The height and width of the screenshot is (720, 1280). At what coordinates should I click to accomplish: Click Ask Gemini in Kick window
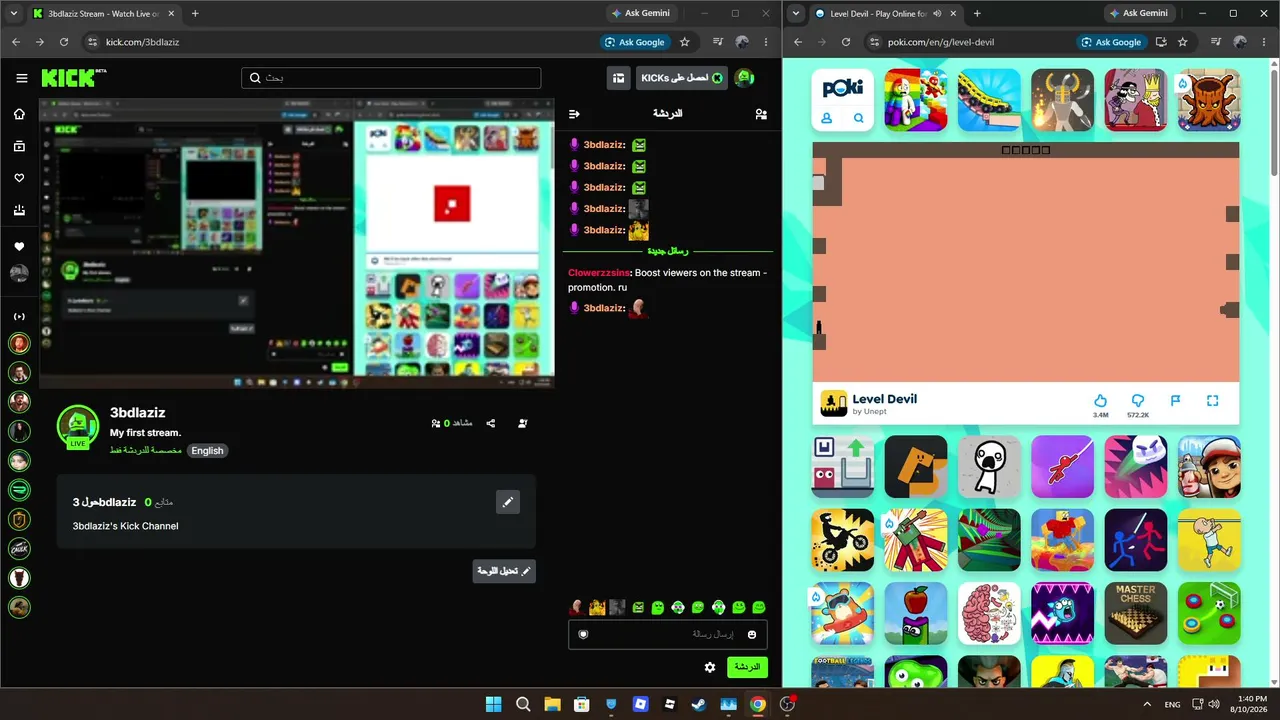click(x=641, y=14)
